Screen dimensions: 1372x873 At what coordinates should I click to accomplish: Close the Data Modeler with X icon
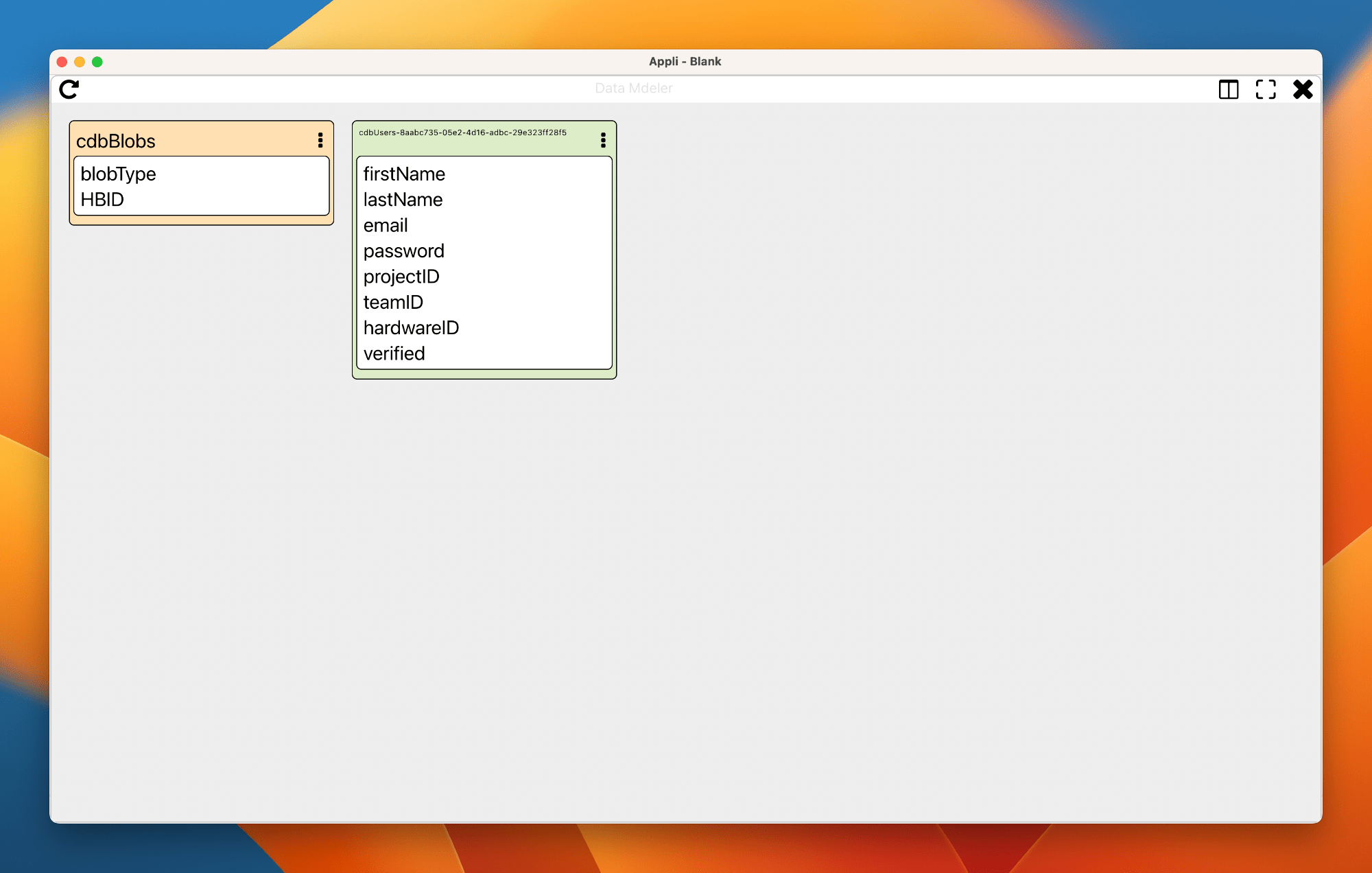1302,89
